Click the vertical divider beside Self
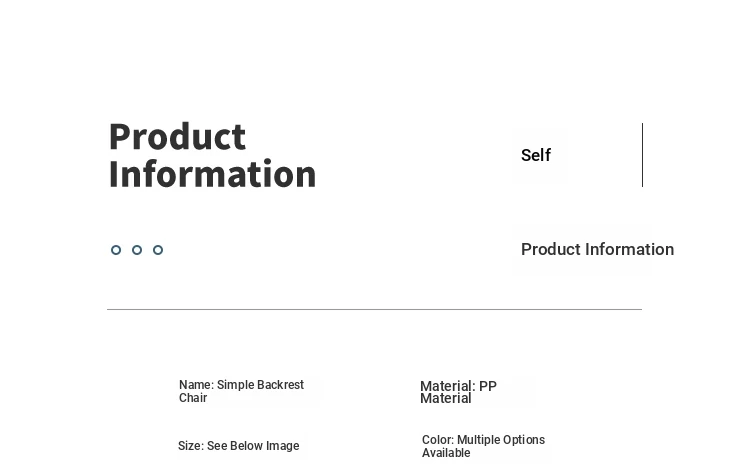 coord(642,155)
